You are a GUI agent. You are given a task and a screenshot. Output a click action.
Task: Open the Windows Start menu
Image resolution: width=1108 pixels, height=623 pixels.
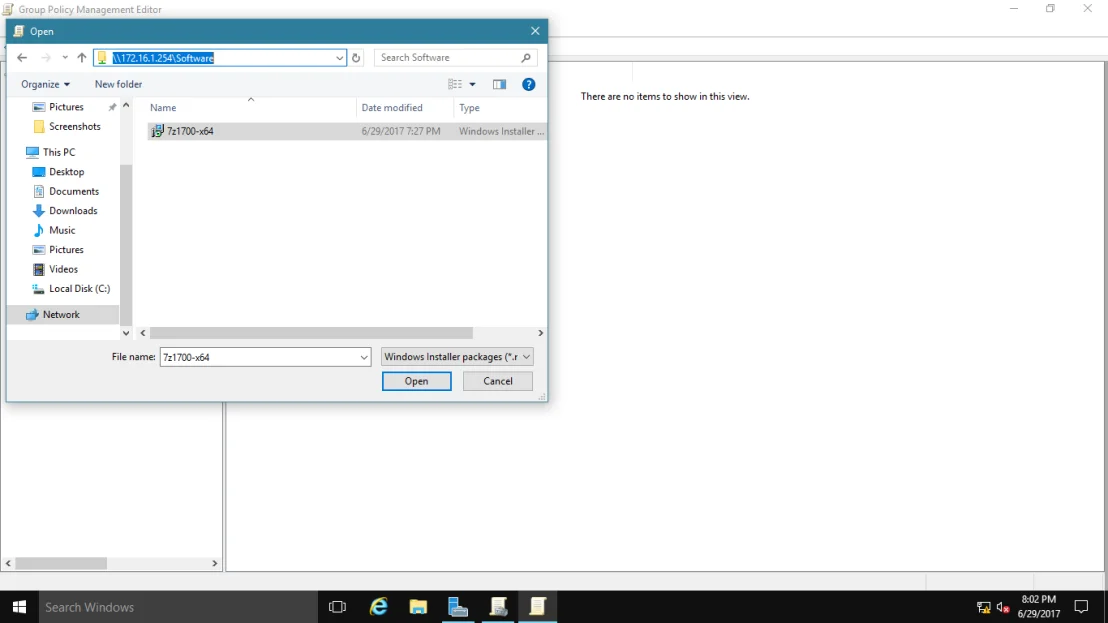pos(19,607)
